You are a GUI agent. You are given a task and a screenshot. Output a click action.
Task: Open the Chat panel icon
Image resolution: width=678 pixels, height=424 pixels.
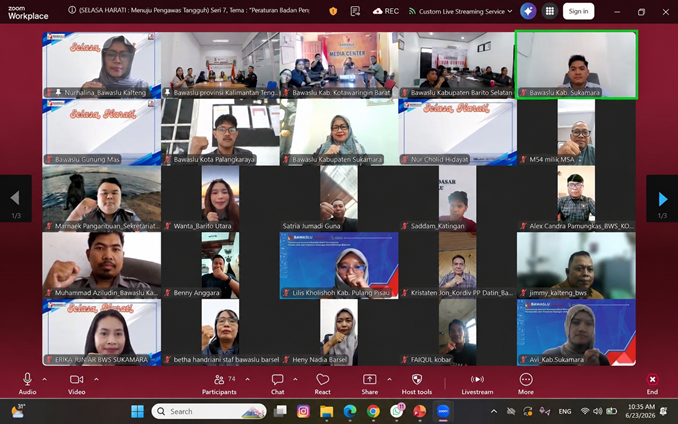[277, 380]
